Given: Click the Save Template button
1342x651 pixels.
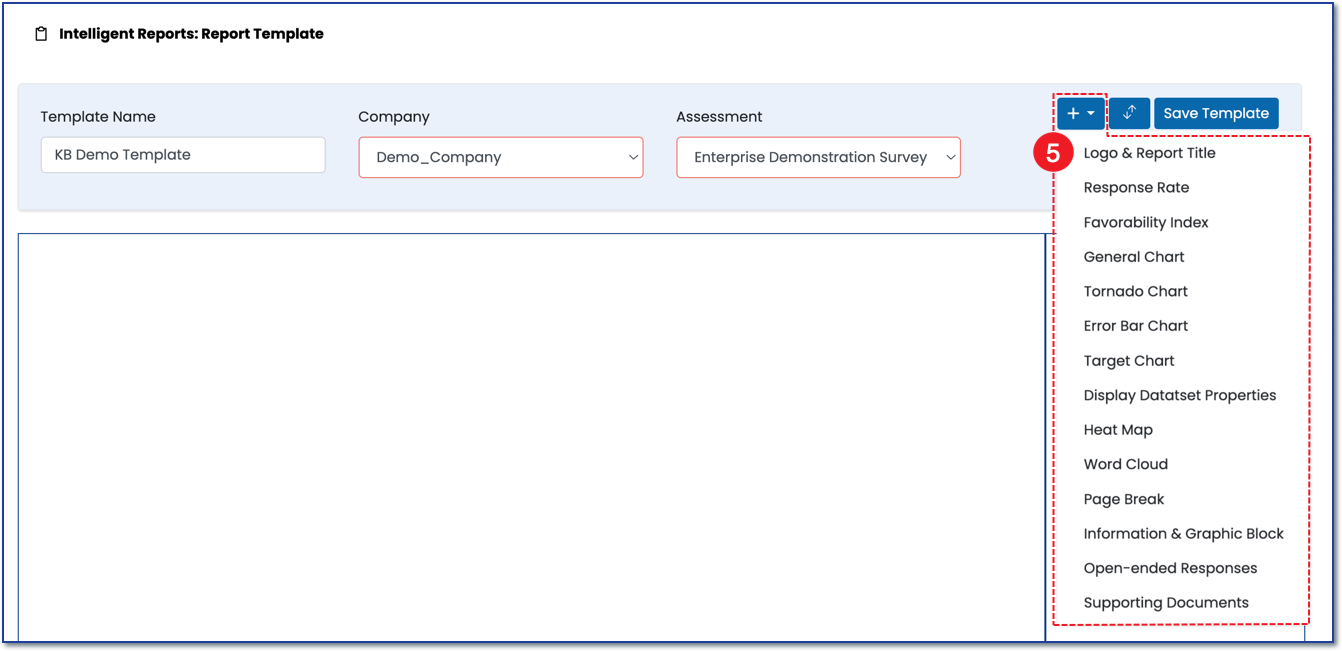Looking at the screenshot, I should pyautogui.click(x=1215, y=114).
